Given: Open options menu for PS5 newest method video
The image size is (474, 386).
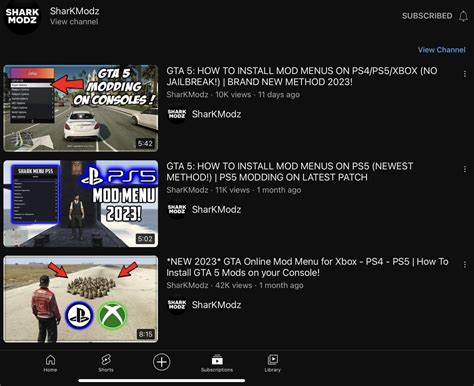Looking at the screenshot, I should click(x=465, y=169).
